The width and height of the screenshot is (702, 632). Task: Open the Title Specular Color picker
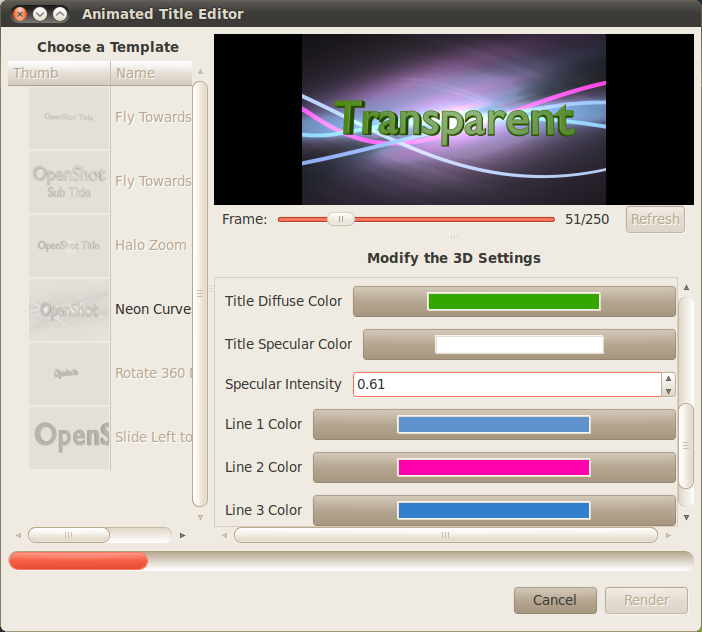519,344
